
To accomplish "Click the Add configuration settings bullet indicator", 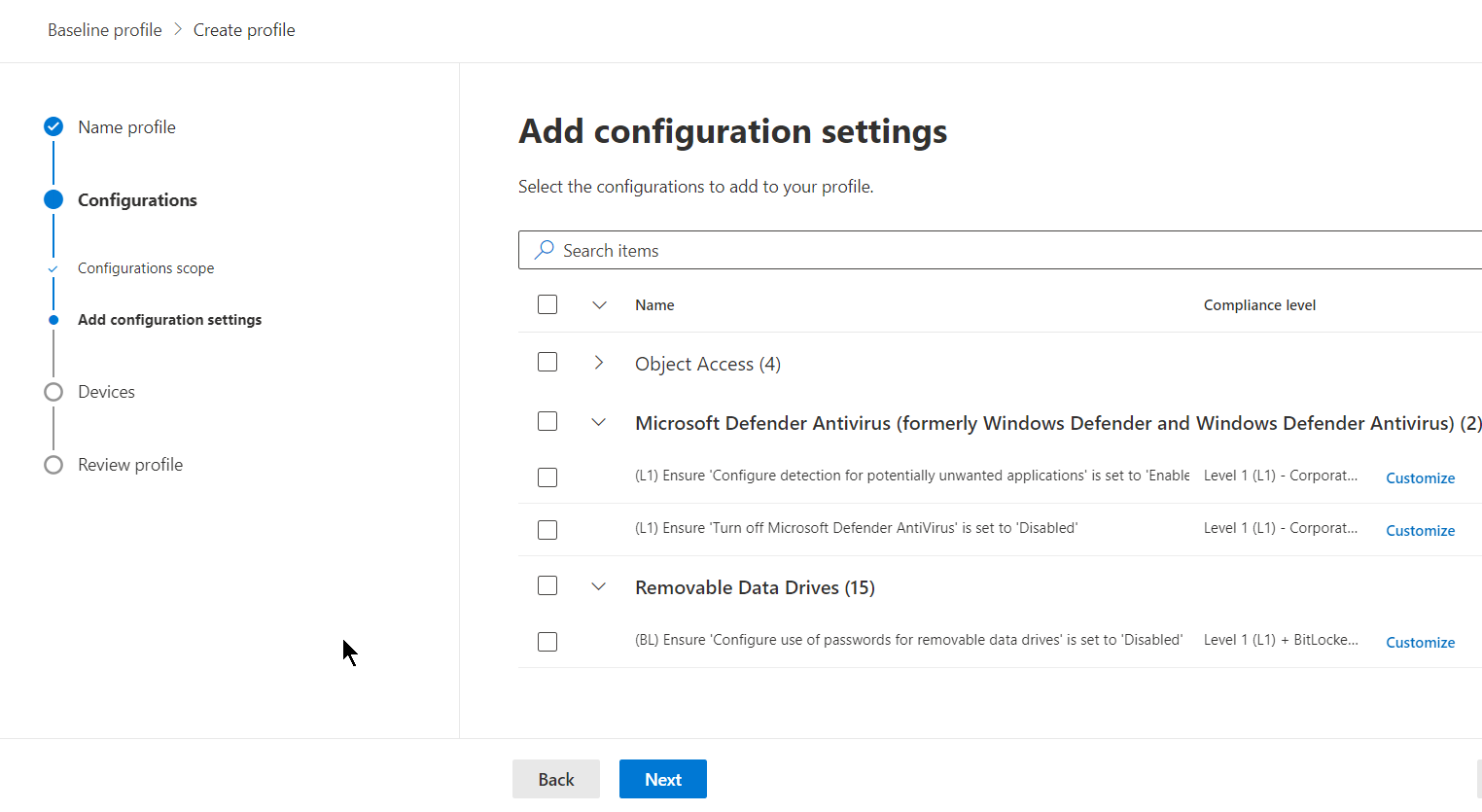I will (x=53, y=319).
